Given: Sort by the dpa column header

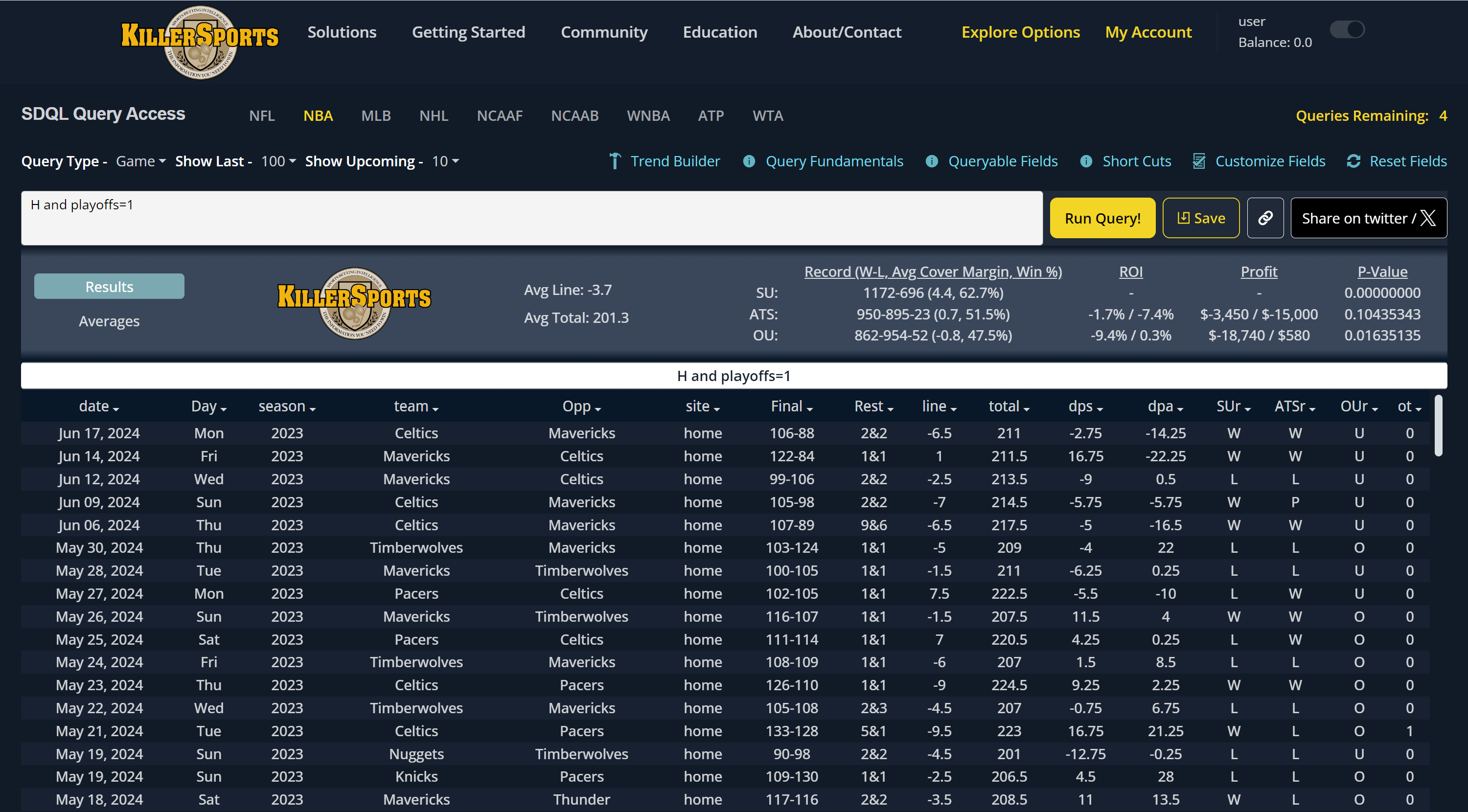Looking at the screenshot, I should pyautogui.click(x=1166, y=406).
